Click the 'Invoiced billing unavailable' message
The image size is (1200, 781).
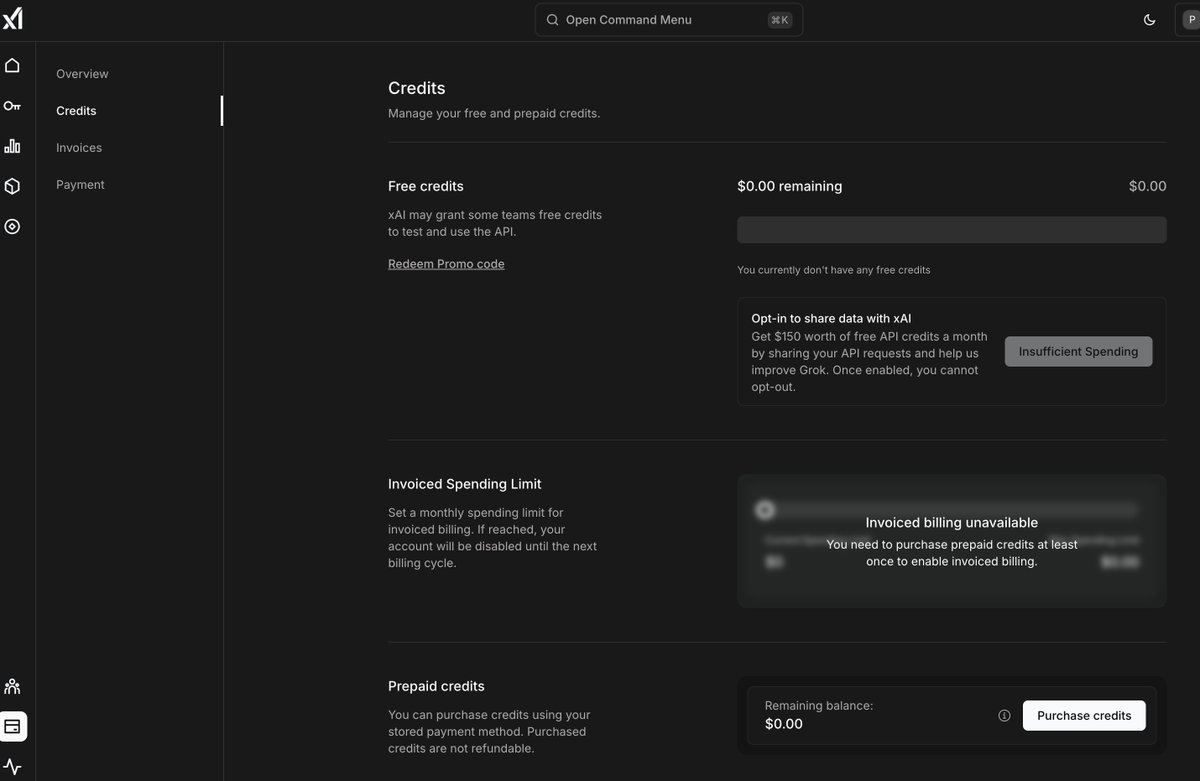951,522
